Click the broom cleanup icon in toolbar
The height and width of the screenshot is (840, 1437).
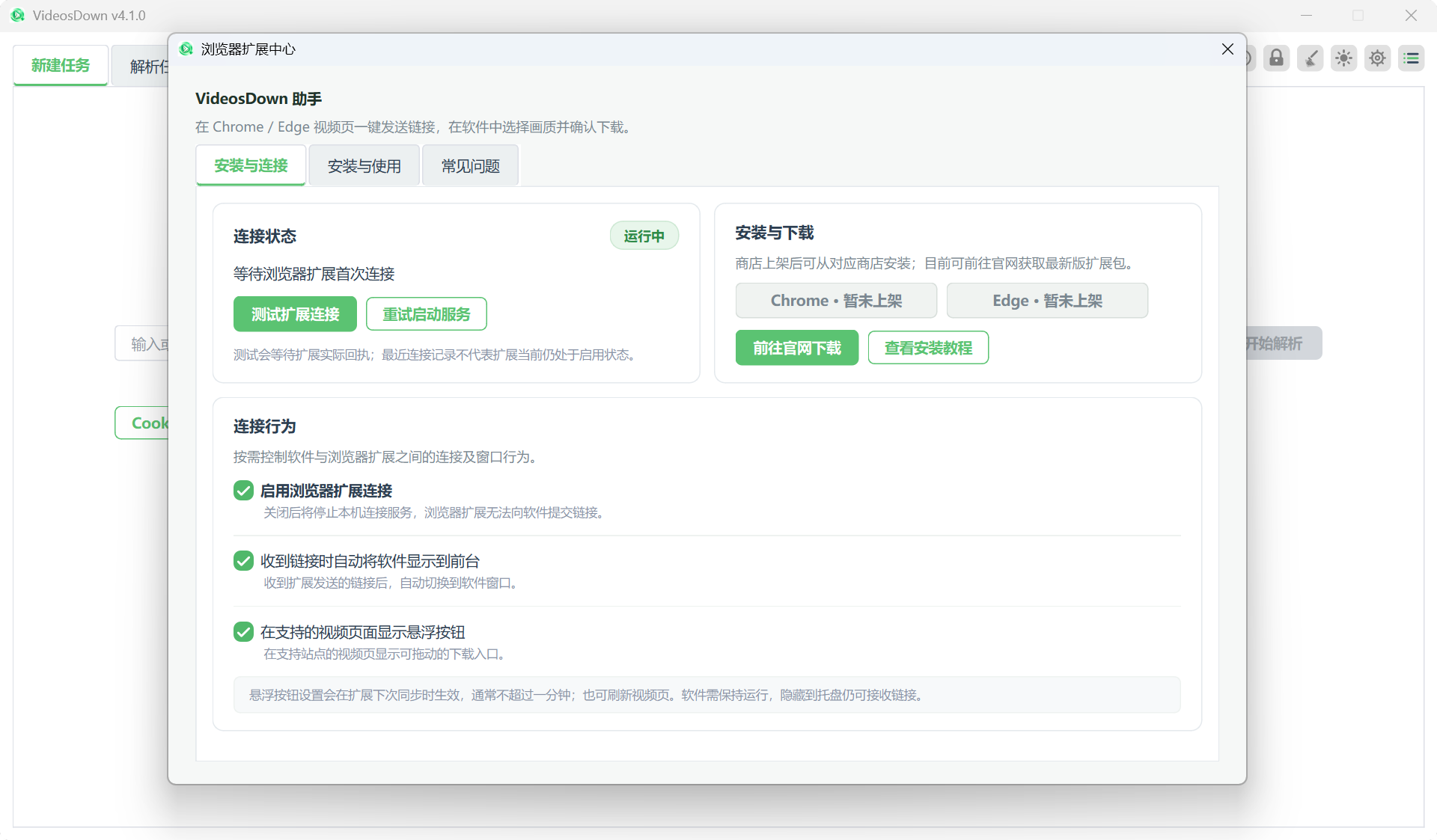(x=1311, y=58)
